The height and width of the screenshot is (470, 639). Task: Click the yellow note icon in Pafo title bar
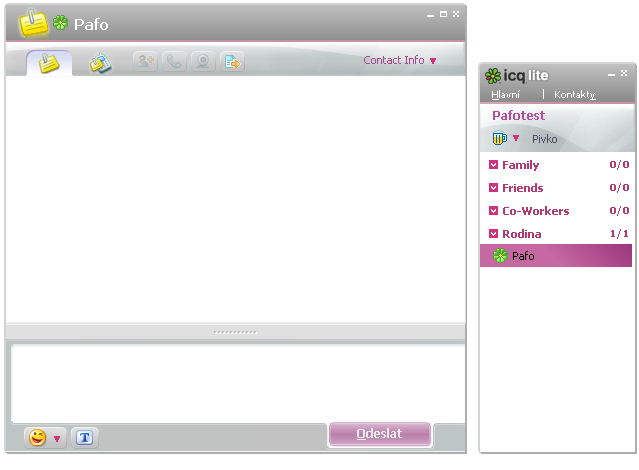click(33, 22)
